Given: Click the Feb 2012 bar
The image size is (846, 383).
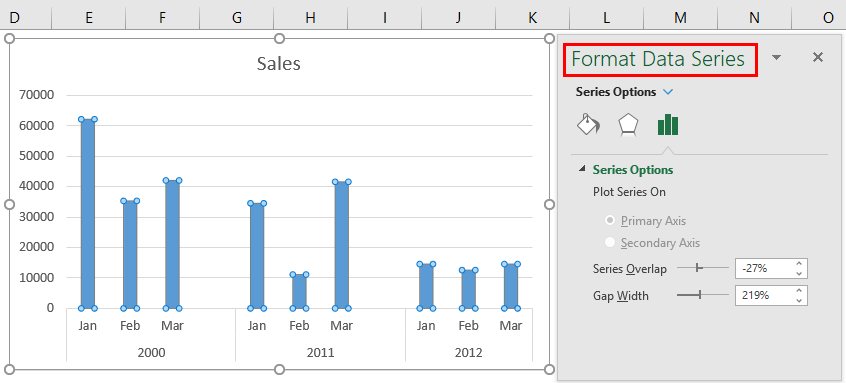Looking at the screenshot, I should click(x=468, y=289).
